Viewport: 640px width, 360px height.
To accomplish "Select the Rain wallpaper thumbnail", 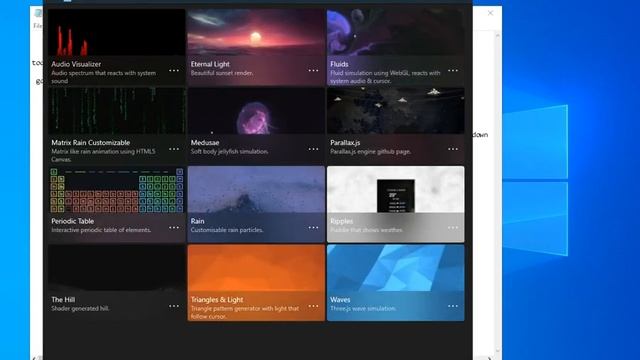I will point(256,190).
